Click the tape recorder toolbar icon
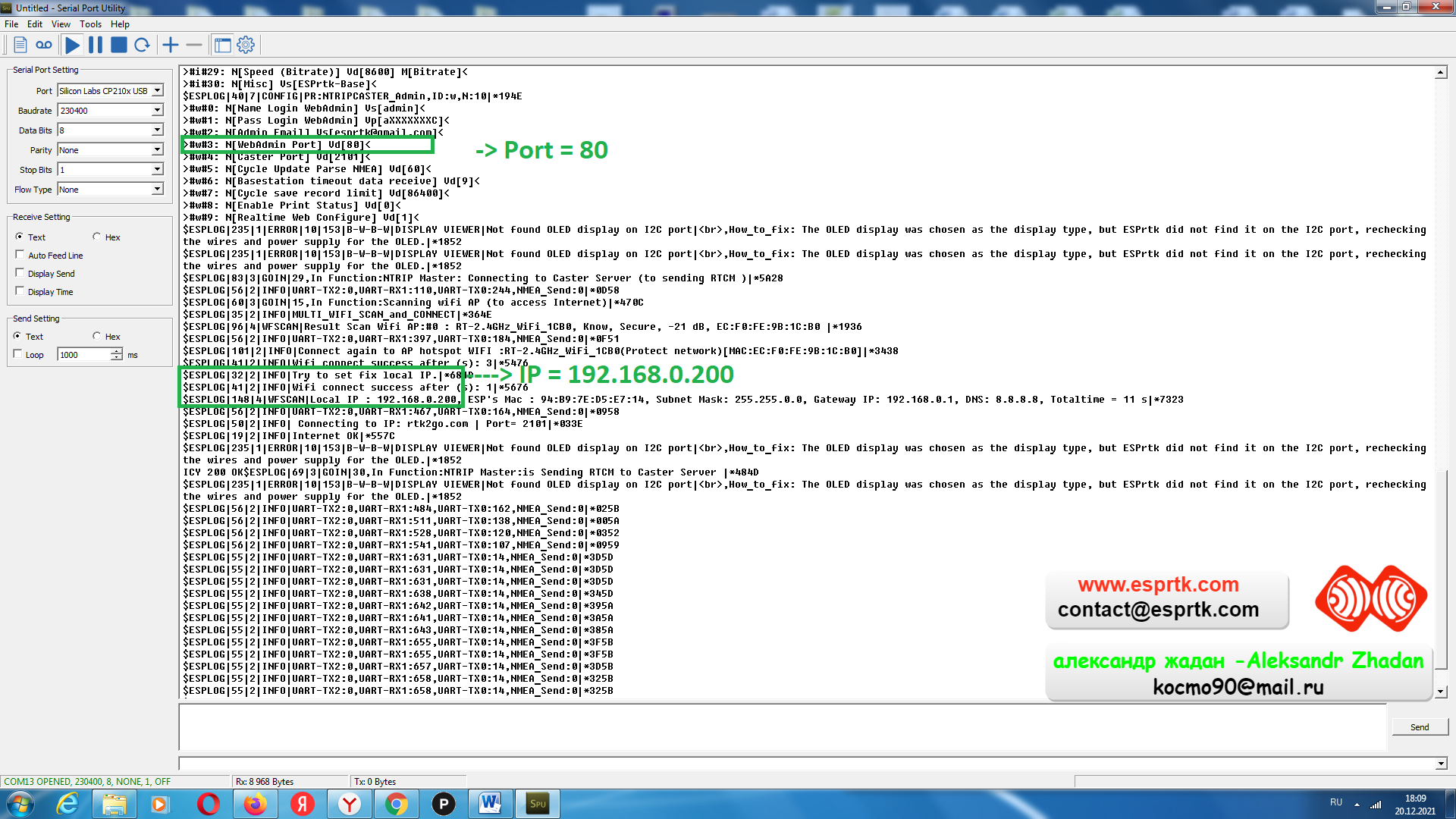This screenshot has width=1456, height=819. pos(44,45)
